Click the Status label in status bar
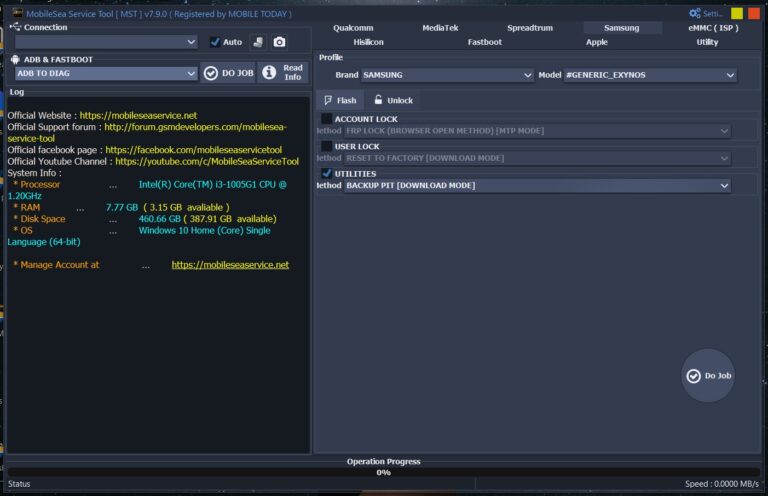 (19, 484)
